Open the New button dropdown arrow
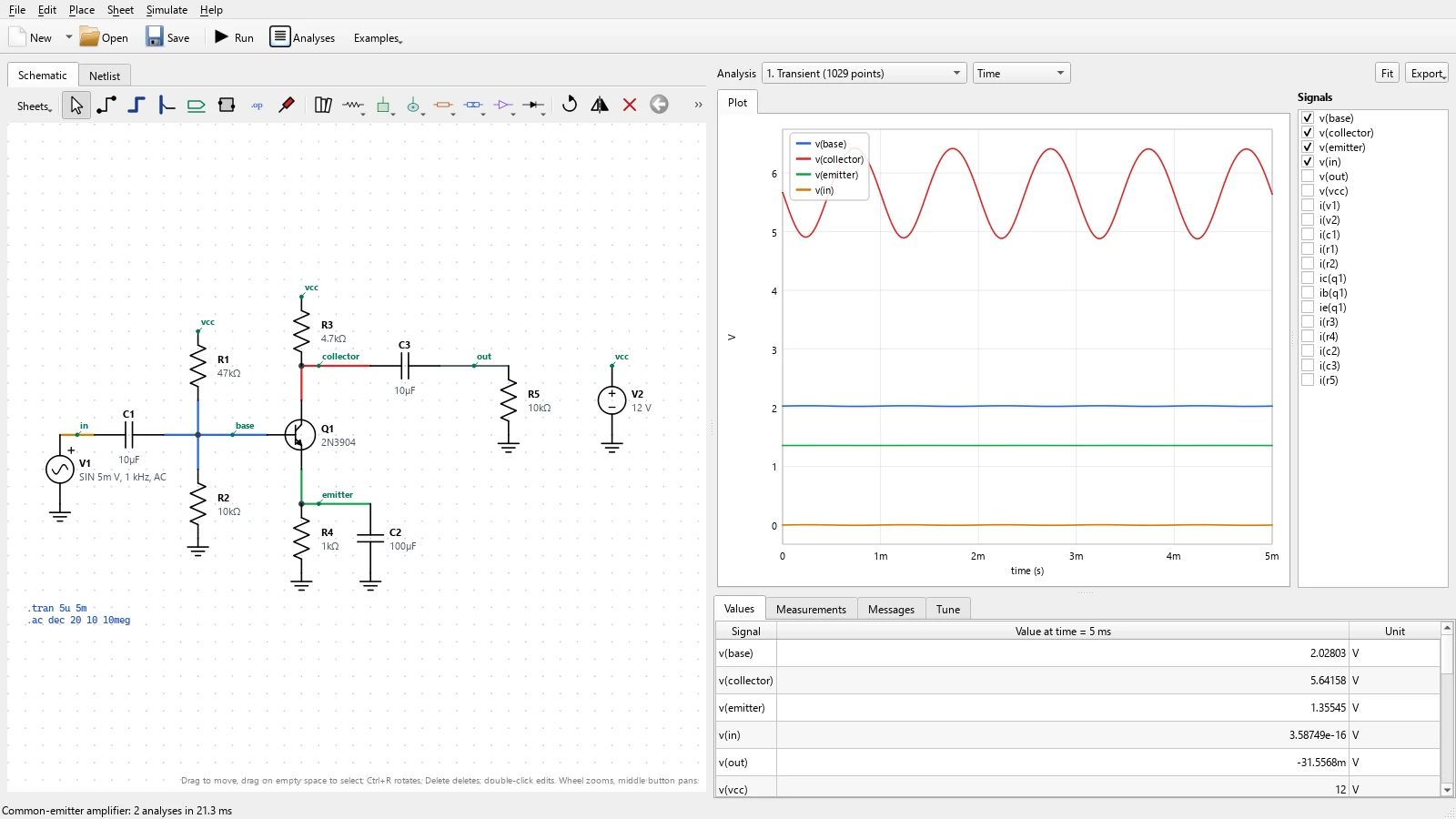Screen dimensions: 1456x819 click(68, 37)
